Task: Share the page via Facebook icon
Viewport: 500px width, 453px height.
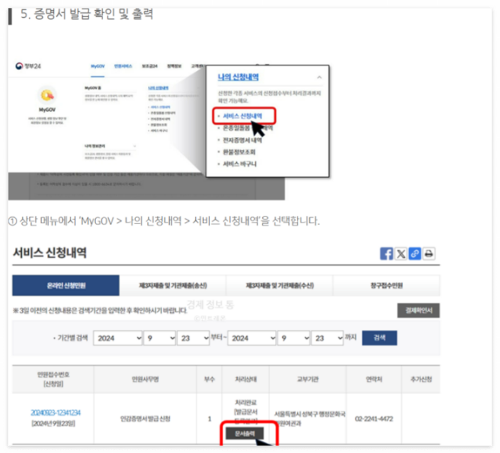Action: 386,254
